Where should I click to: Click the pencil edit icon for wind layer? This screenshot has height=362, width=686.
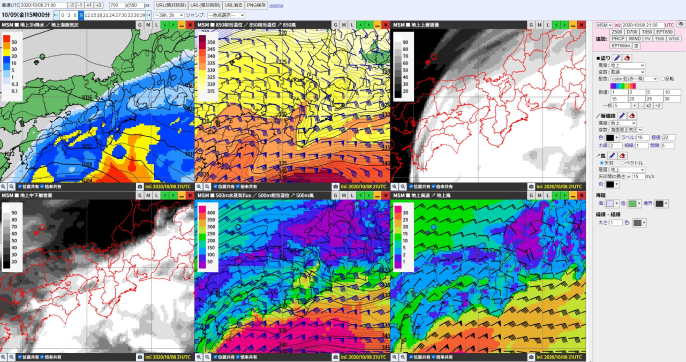(612, 155)
